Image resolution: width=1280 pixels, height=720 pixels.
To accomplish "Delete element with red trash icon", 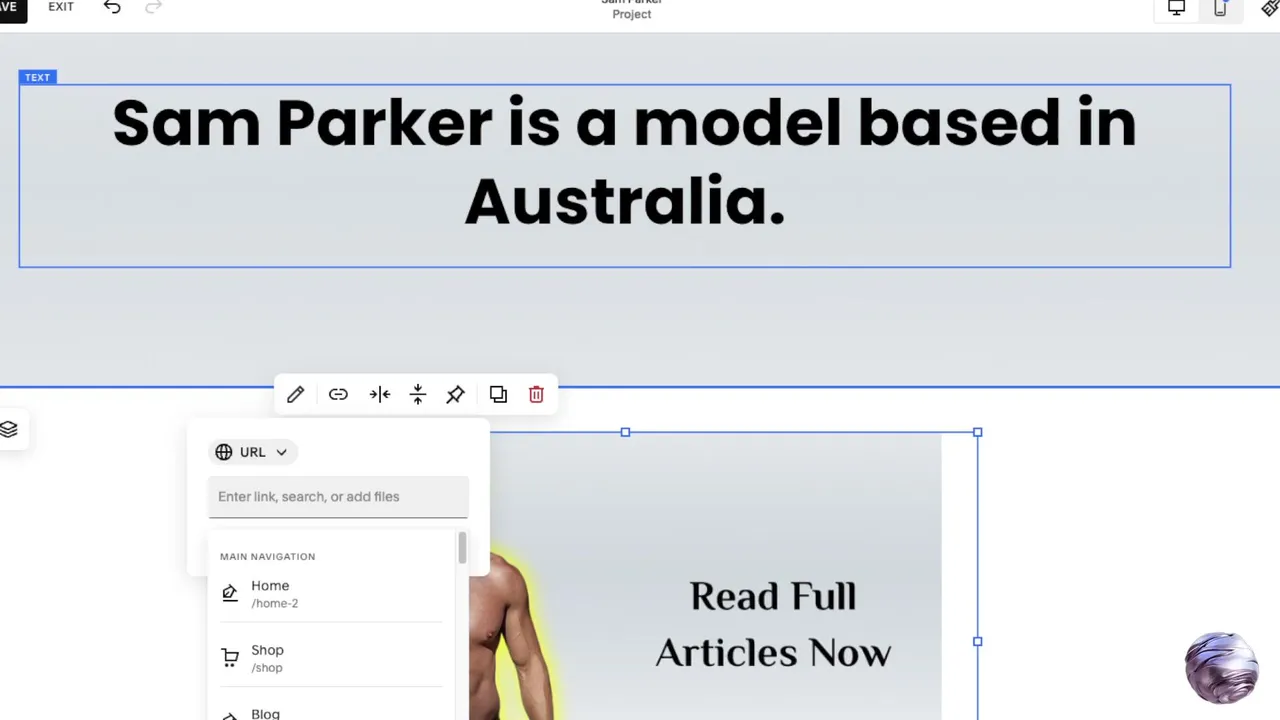I will [536, 395].
